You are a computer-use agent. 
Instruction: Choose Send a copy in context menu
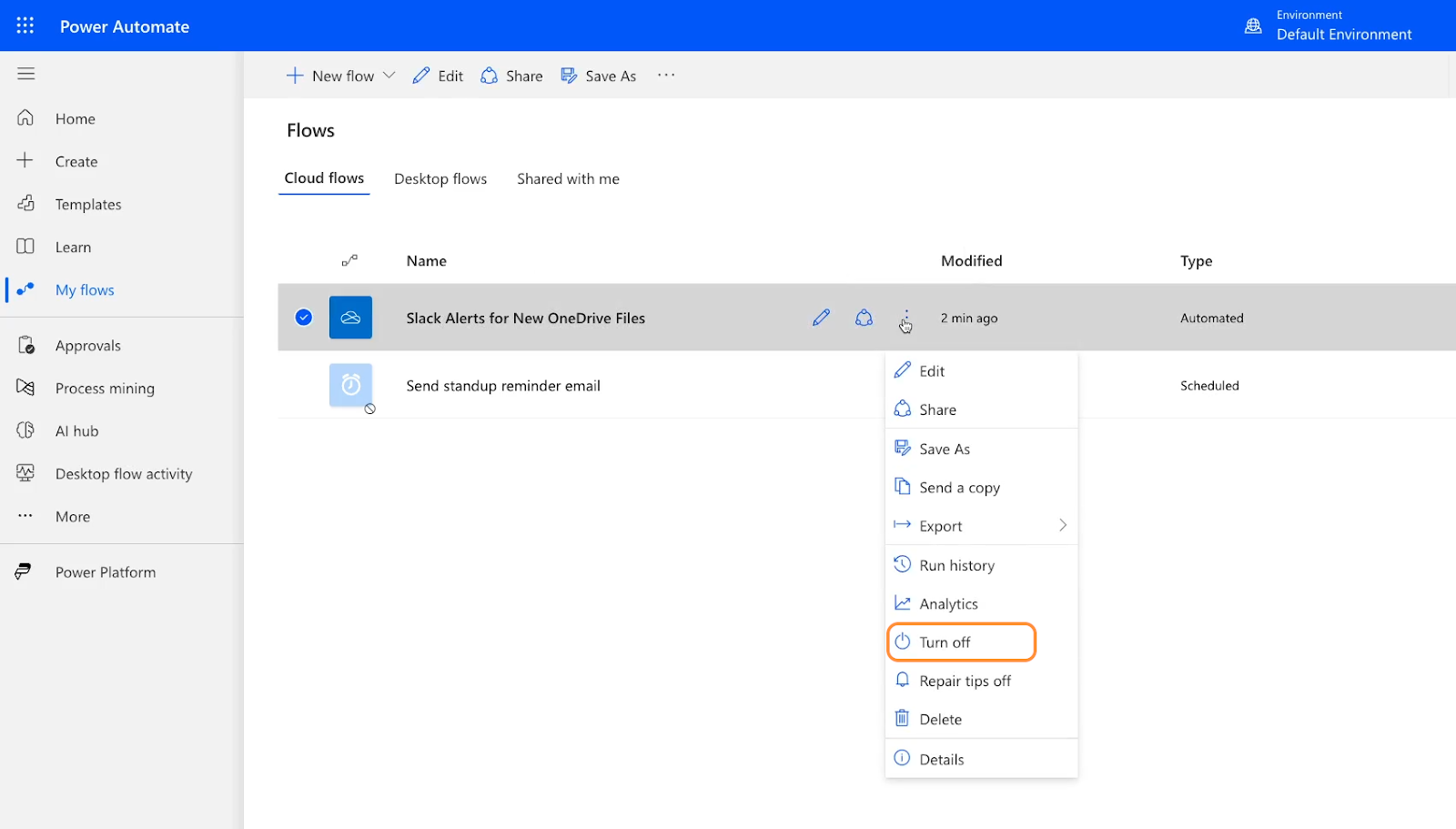click(x=981, y=488)
